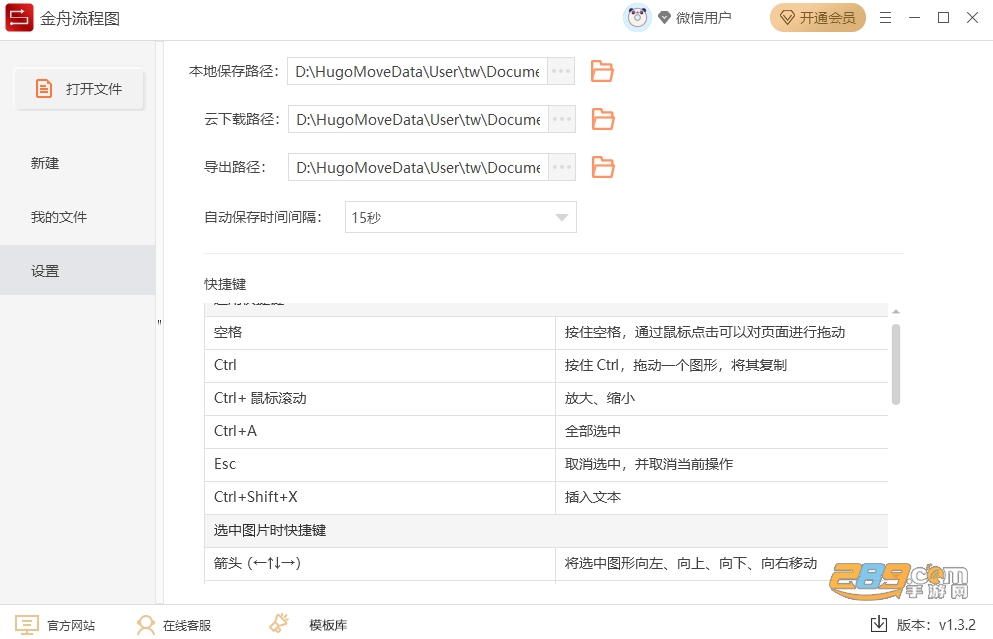The height and width of the screenshot is (639, 993).
Task: Browse cloud download path with ellipsis button
Action: coord(561,119)
